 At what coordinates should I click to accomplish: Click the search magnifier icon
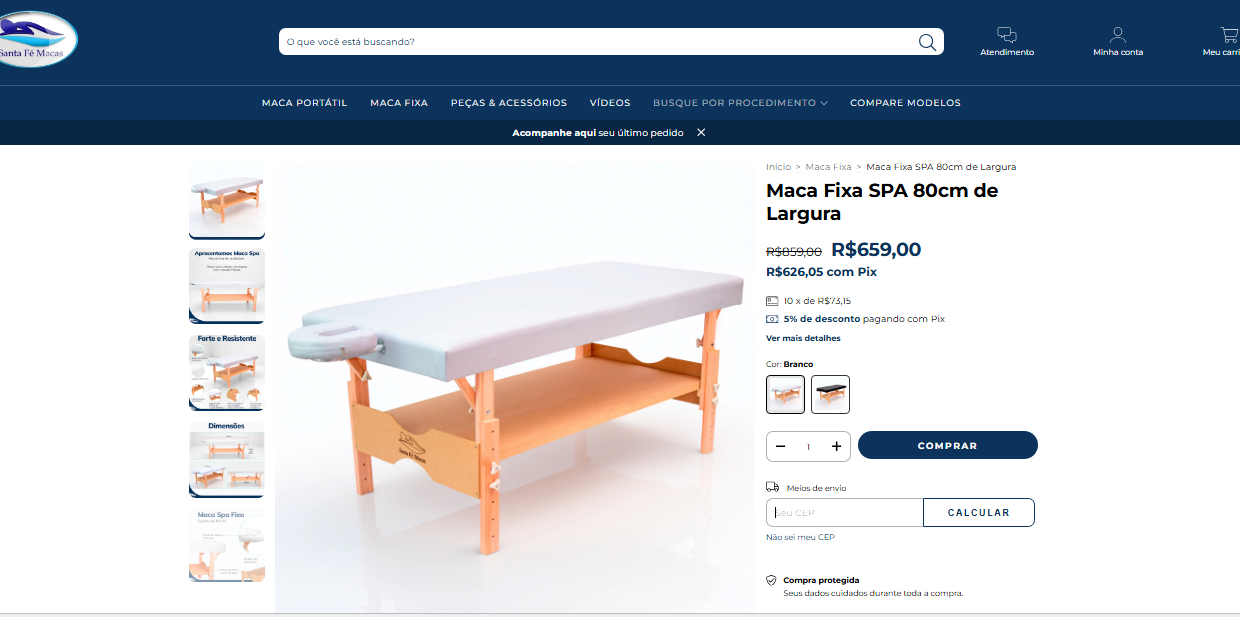[927, 42]
